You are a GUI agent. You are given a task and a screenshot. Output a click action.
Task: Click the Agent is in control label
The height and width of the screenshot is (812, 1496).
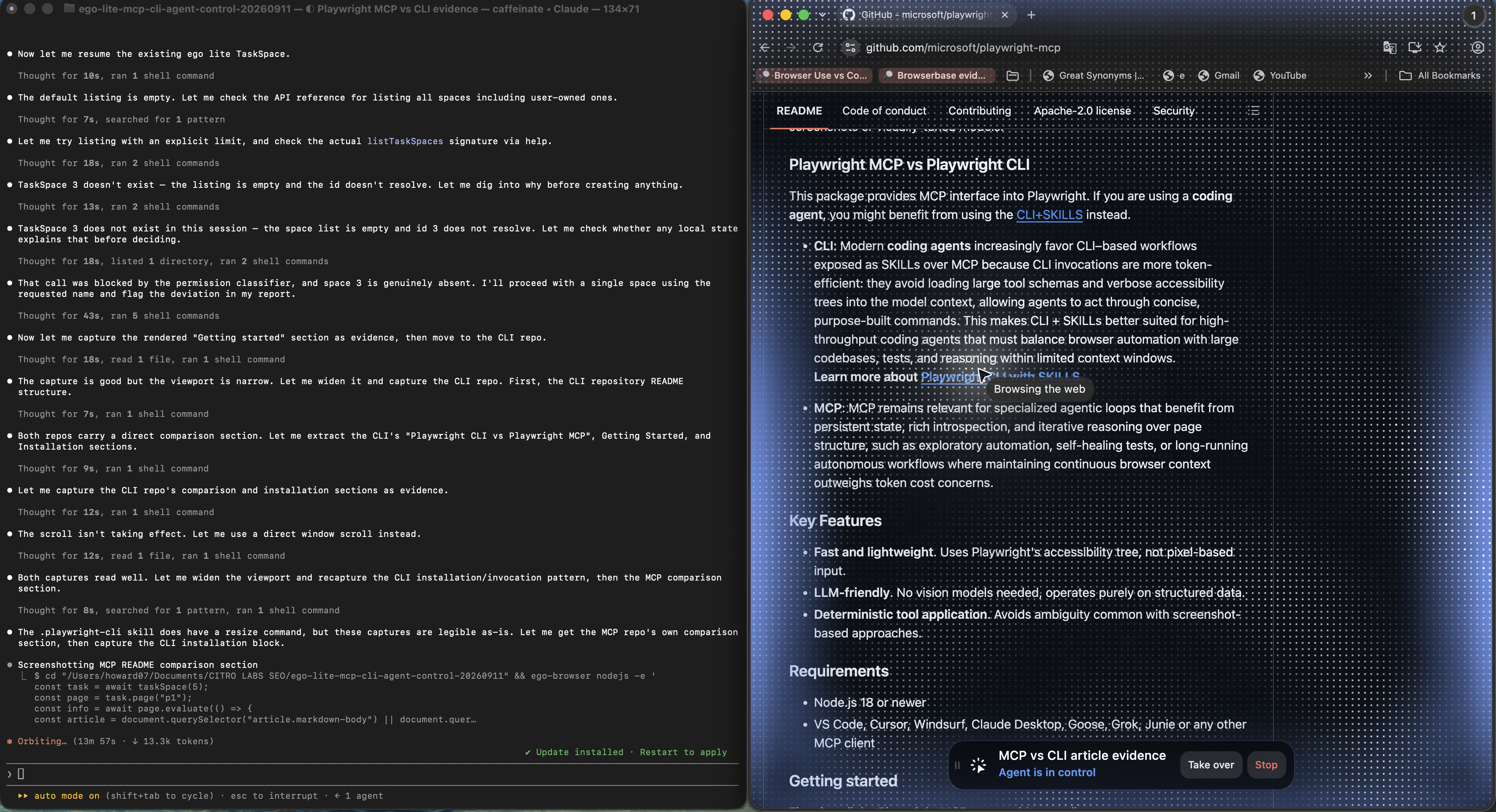coord(1047,773)
